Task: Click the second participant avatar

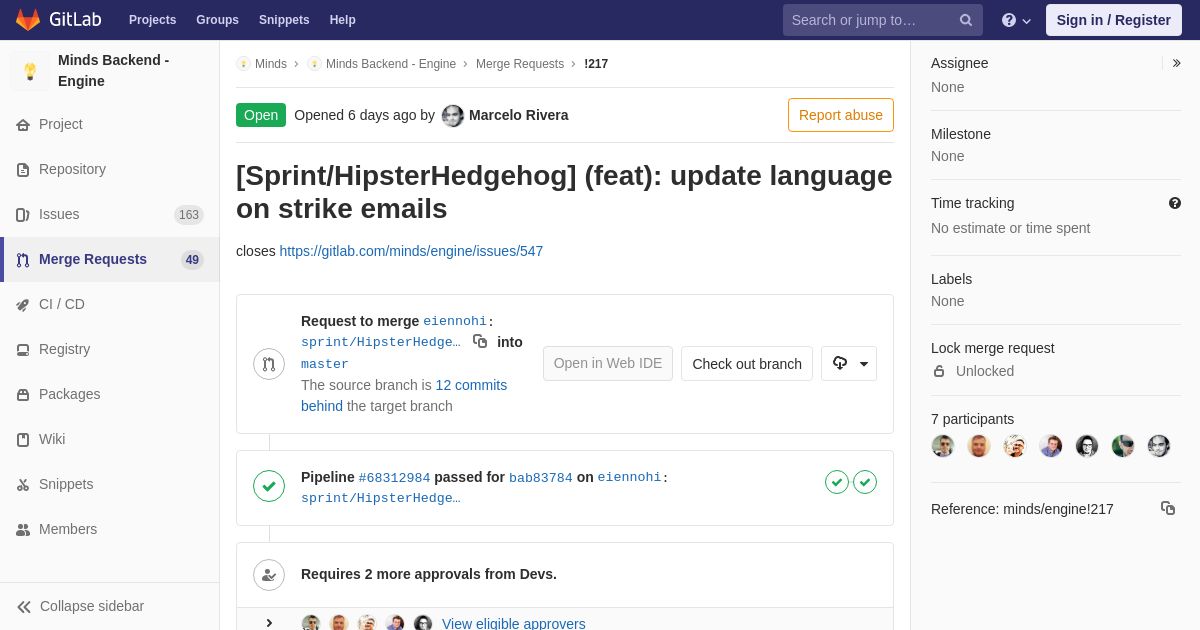Action: pos(979,446)
